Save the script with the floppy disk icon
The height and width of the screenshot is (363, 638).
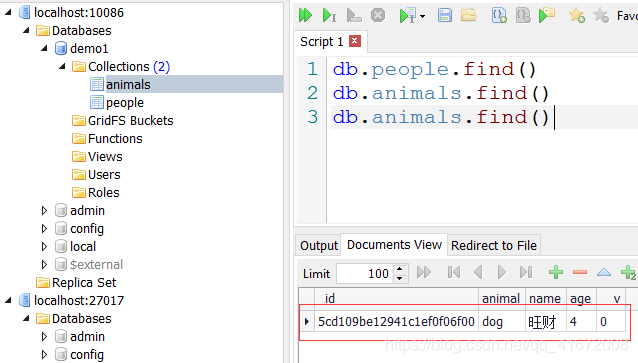click(445, 15)
